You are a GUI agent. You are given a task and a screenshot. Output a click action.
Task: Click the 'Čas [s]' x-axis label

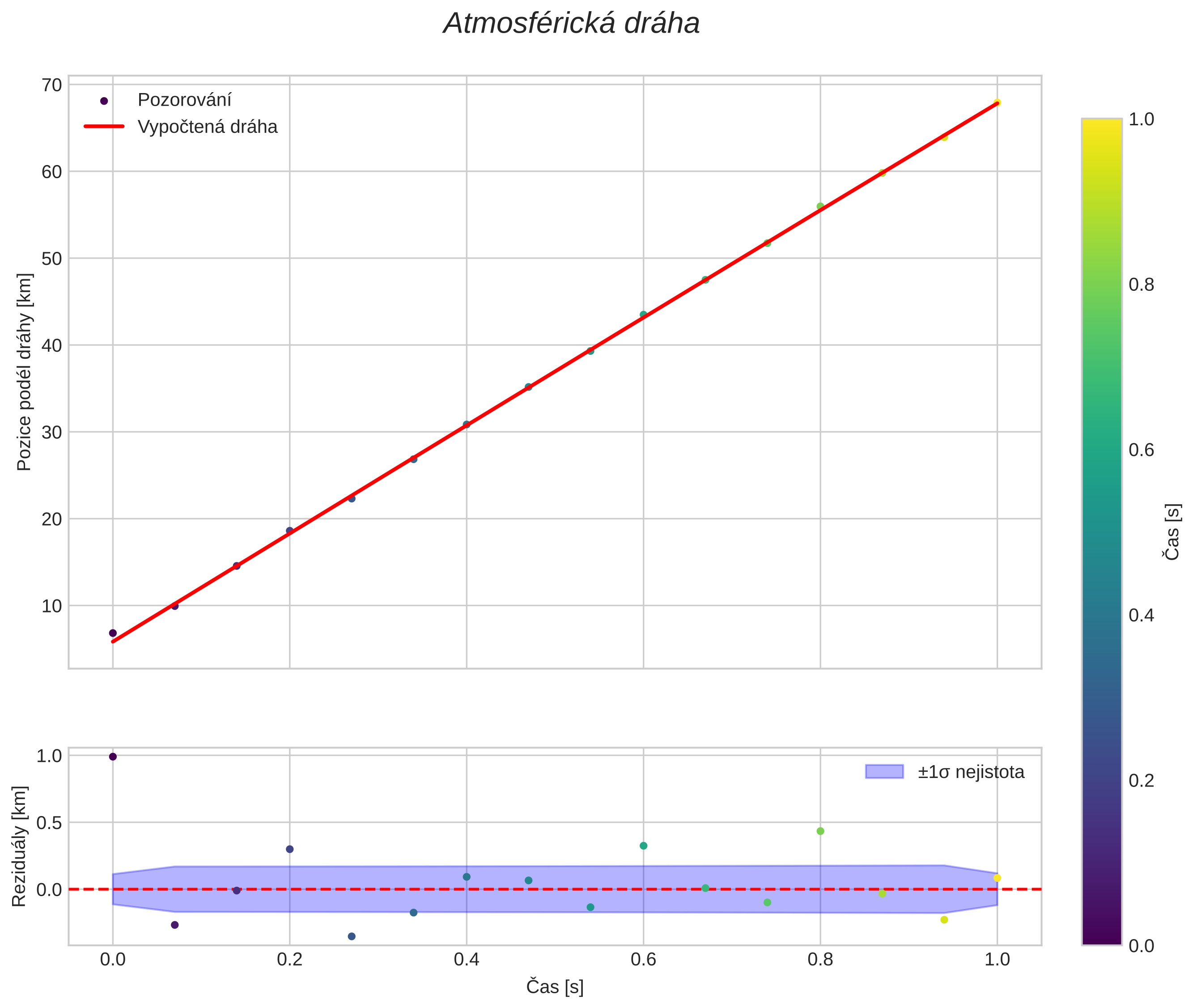click(x=555, y=986)
